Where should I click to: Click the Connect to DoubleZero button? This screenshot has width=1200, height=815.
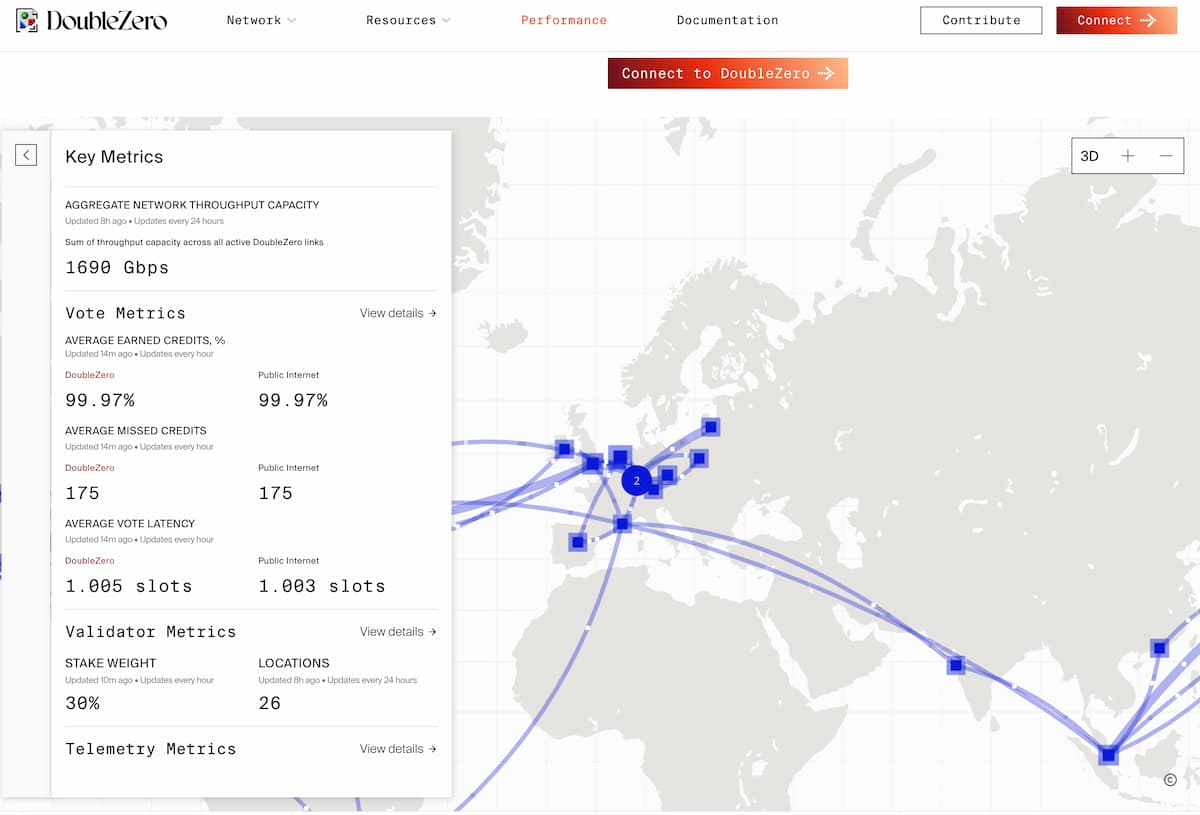728,73
